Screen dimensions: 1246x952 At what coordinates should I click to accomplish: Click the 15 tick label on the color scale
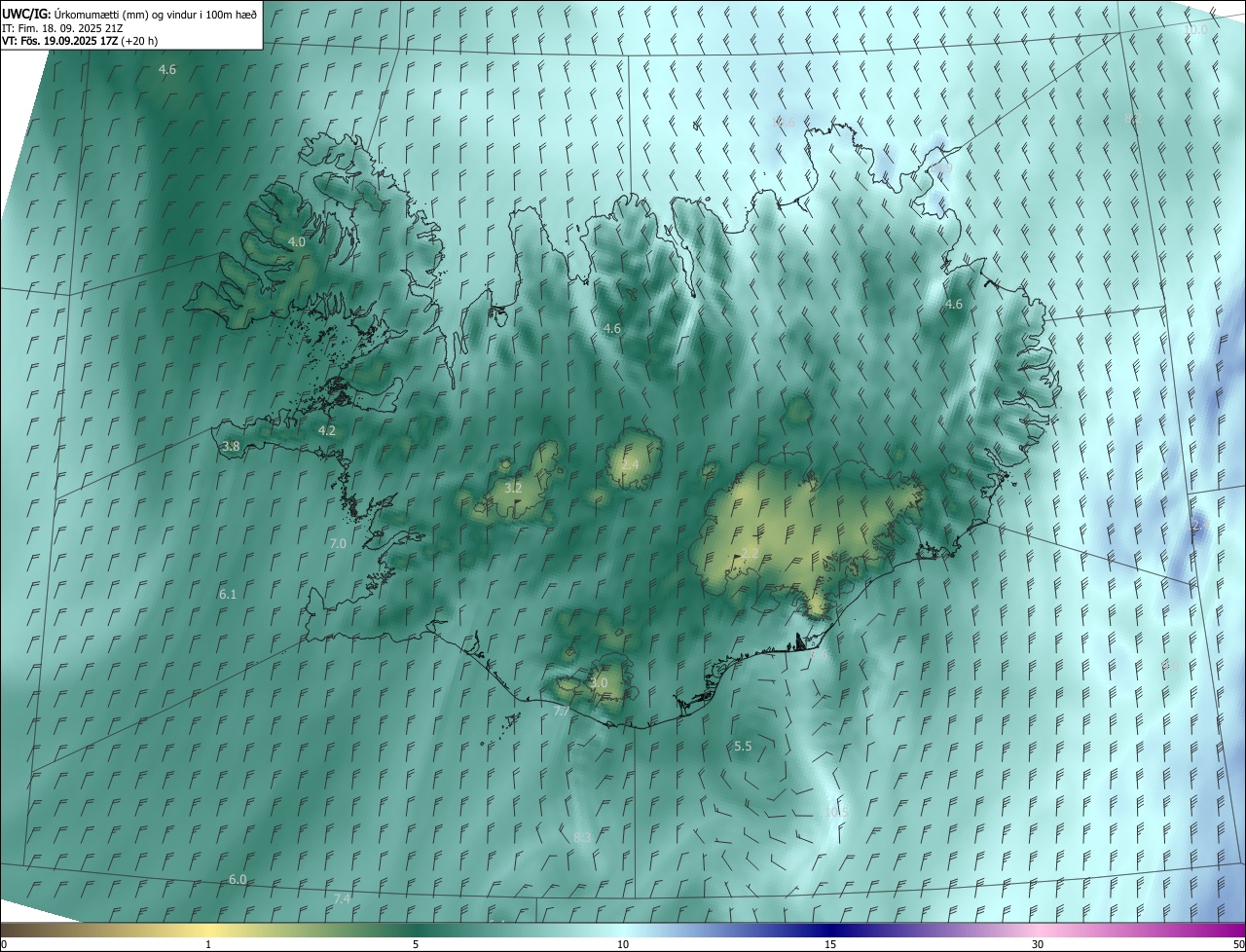pos(830,944)
